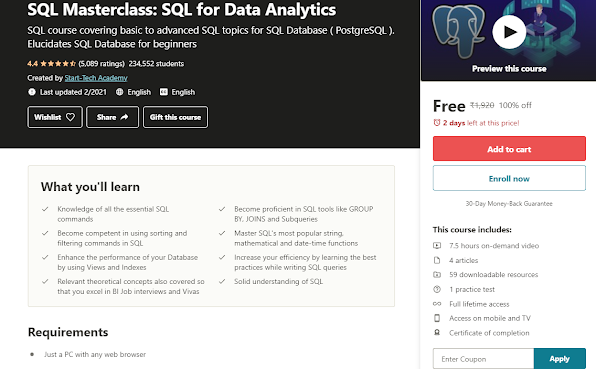Screen dimensions: 596x369
Task: Click the last updated badge icon
Action: point(32,92)
